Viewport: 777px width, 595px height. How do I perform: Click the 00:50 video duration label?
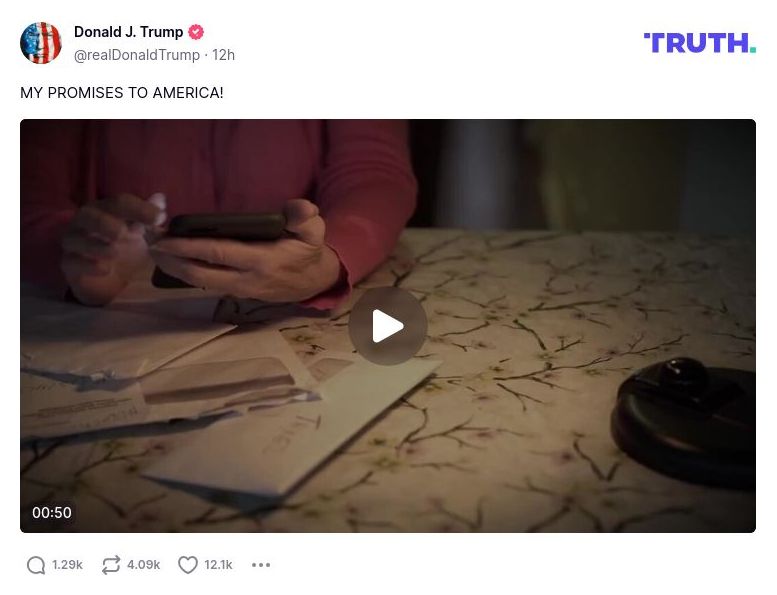[x=52, y=512]
